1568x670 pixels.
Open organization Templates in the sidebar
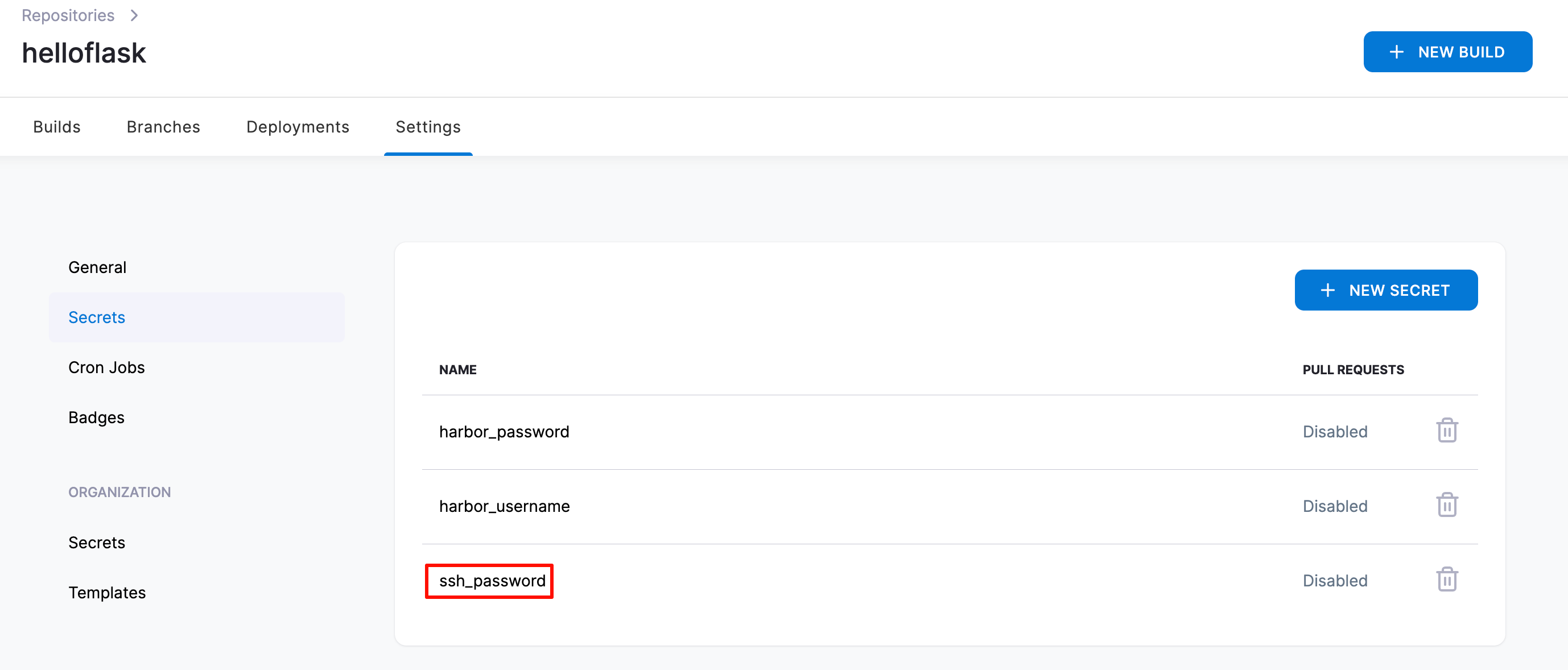click(107, 592)
